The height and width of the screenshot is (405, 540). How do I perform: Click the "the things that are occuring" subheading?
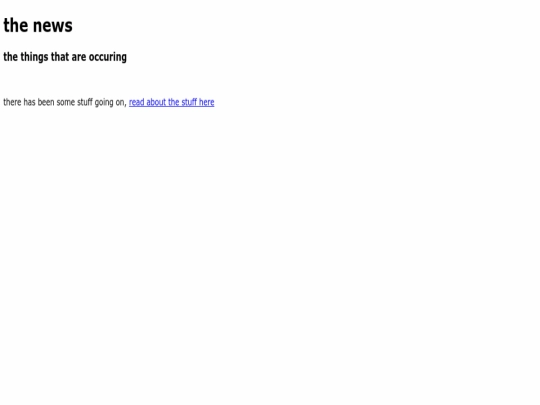pos(65,57)
